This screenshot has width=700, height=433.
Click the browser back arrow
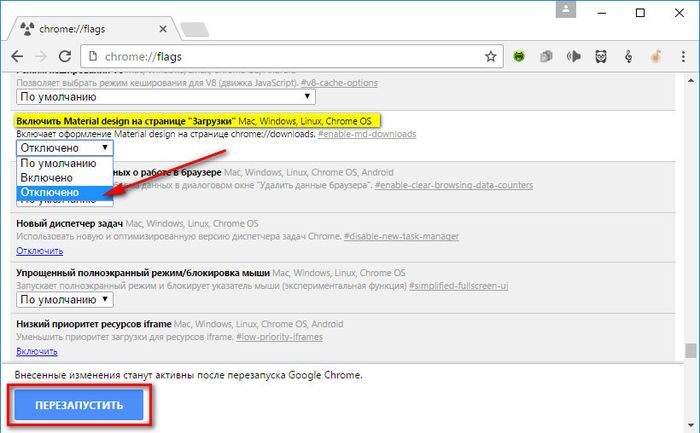(x=17, y=56)
